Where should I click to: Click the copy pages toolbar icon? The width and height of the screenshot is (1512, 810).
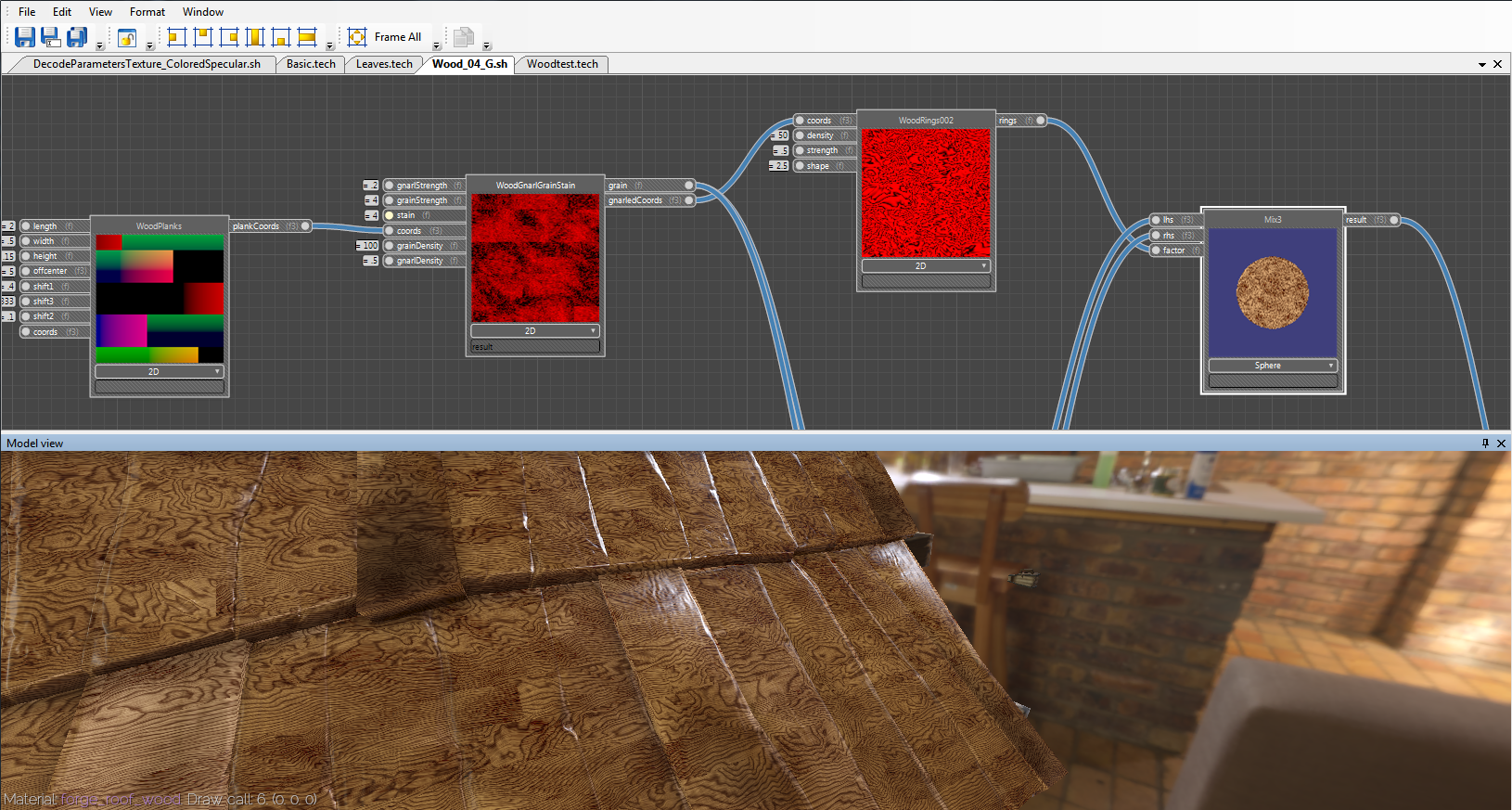(x=464, y=37)
